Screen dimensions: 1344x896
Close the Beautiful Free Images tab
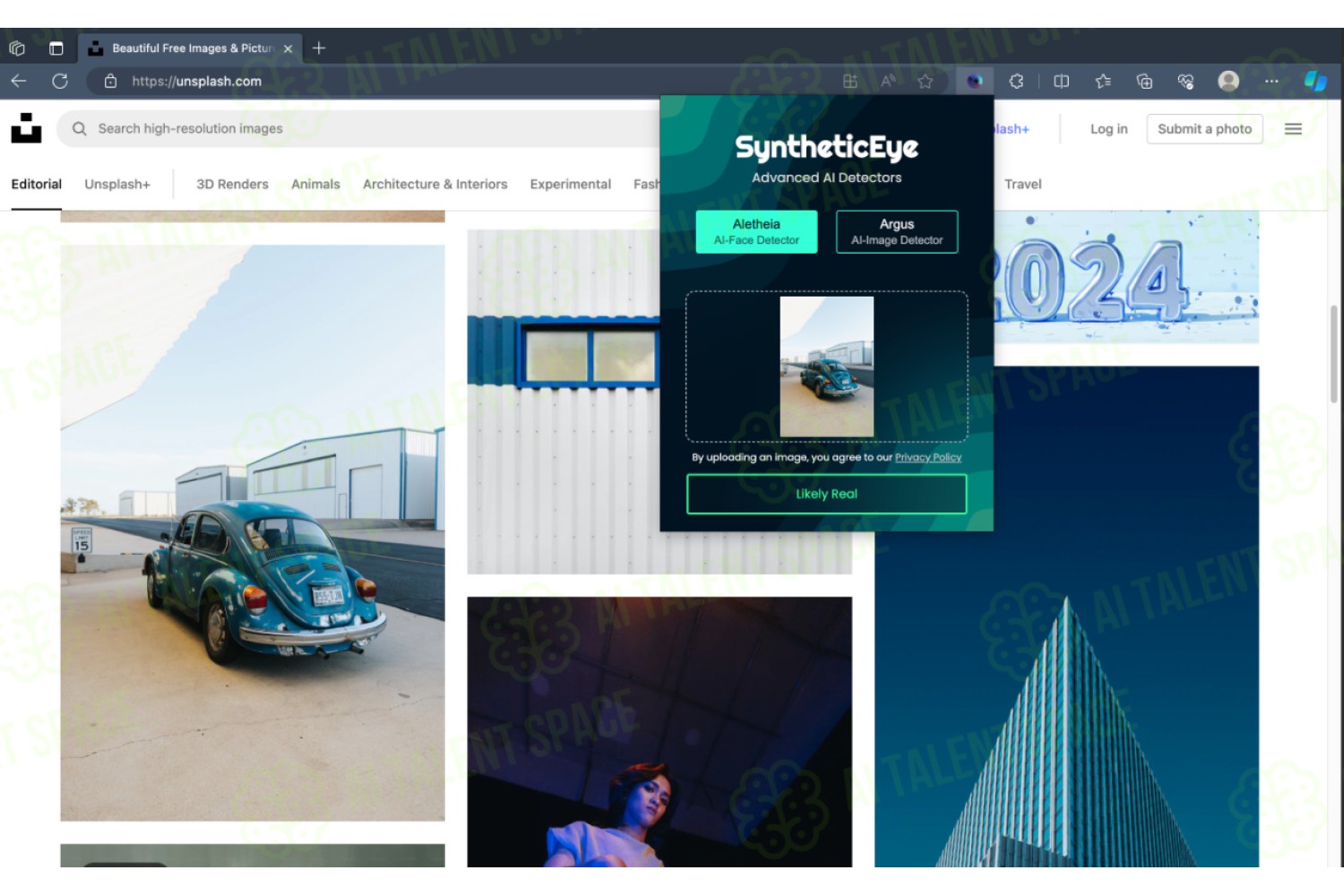point(288,48)
